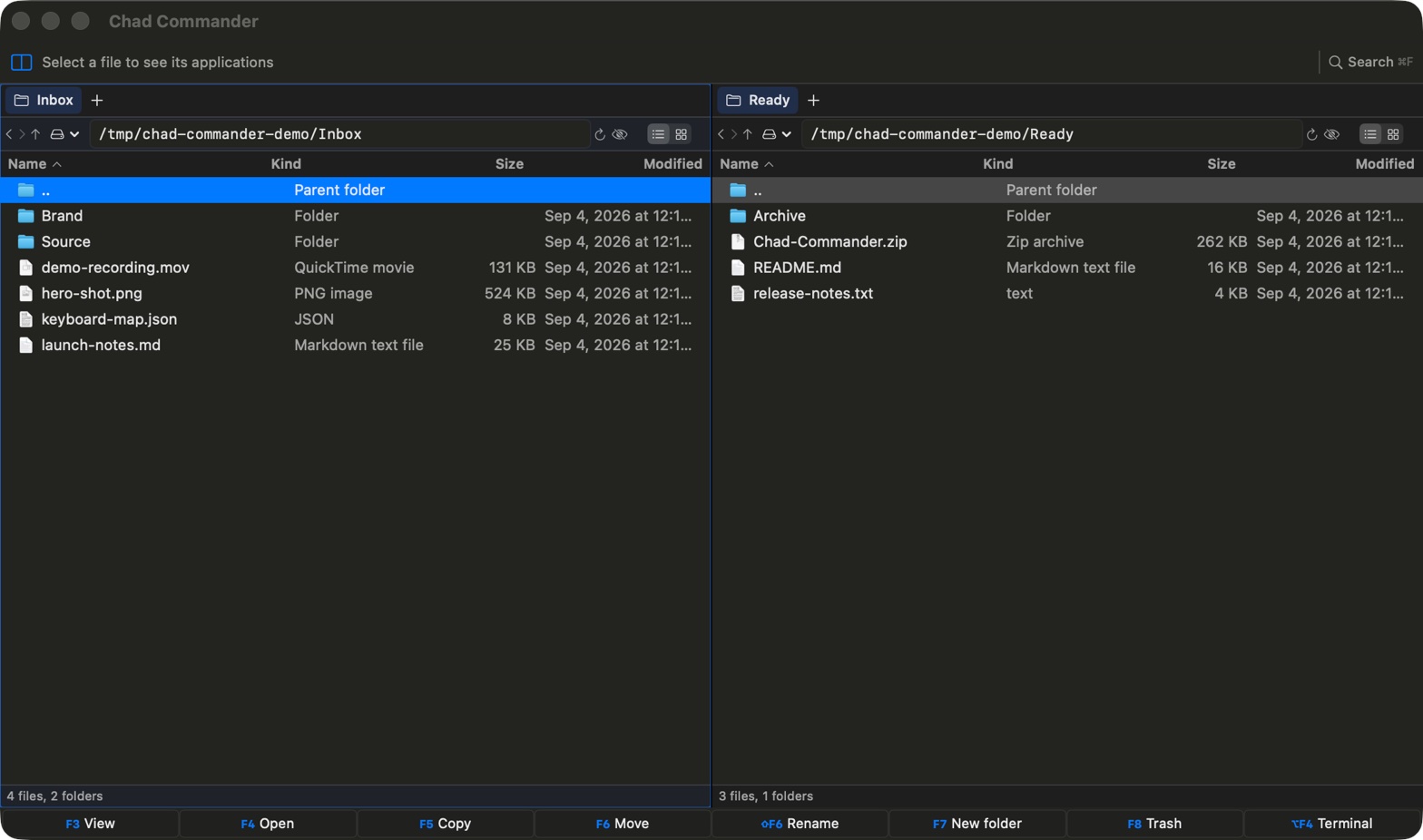Screen dimensions: 1423x840
Task: Edit the Ready path field
Action: point(1052,134)
